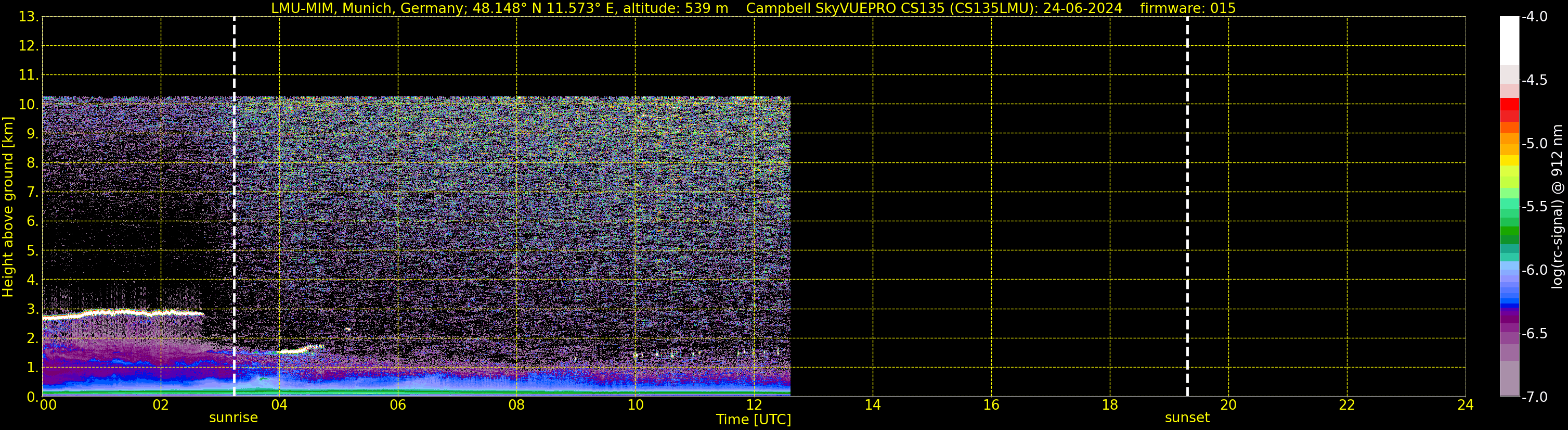Click the Height above ground [km] axis title

coord(8,207)
